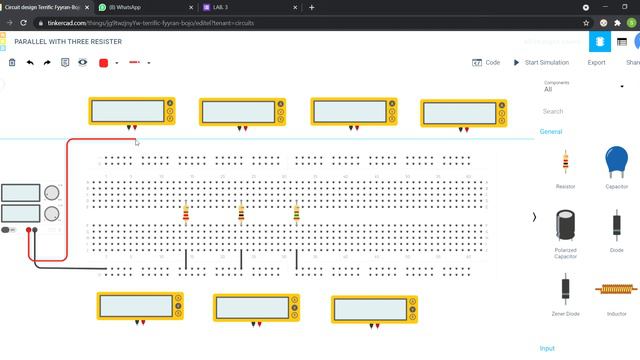Toggle mode A on the first top multimeter
This screenshot has height=360, width=640.
[x=170, y=103]
